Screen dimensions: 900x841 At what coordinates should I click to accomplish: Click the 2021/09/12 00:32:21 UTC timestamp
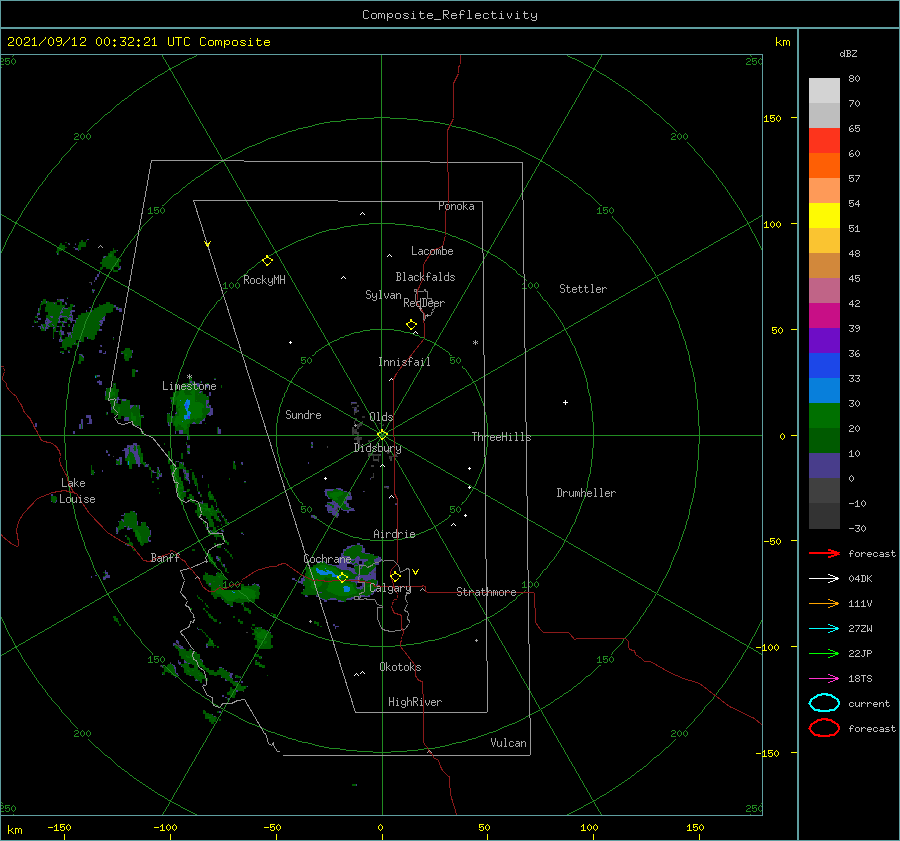(x=138, y=42)
